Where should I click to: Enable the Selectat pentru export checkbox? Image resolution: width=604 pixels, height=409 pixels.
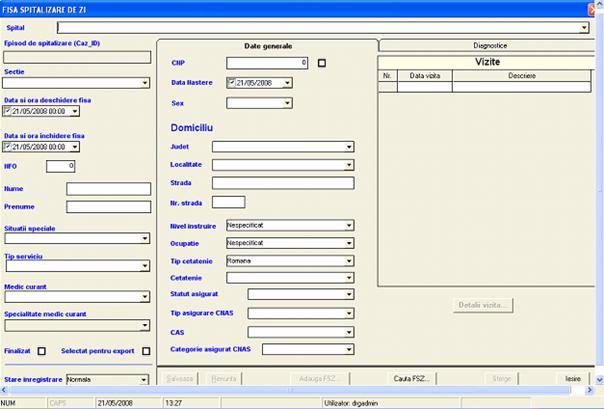pos(146,351)
